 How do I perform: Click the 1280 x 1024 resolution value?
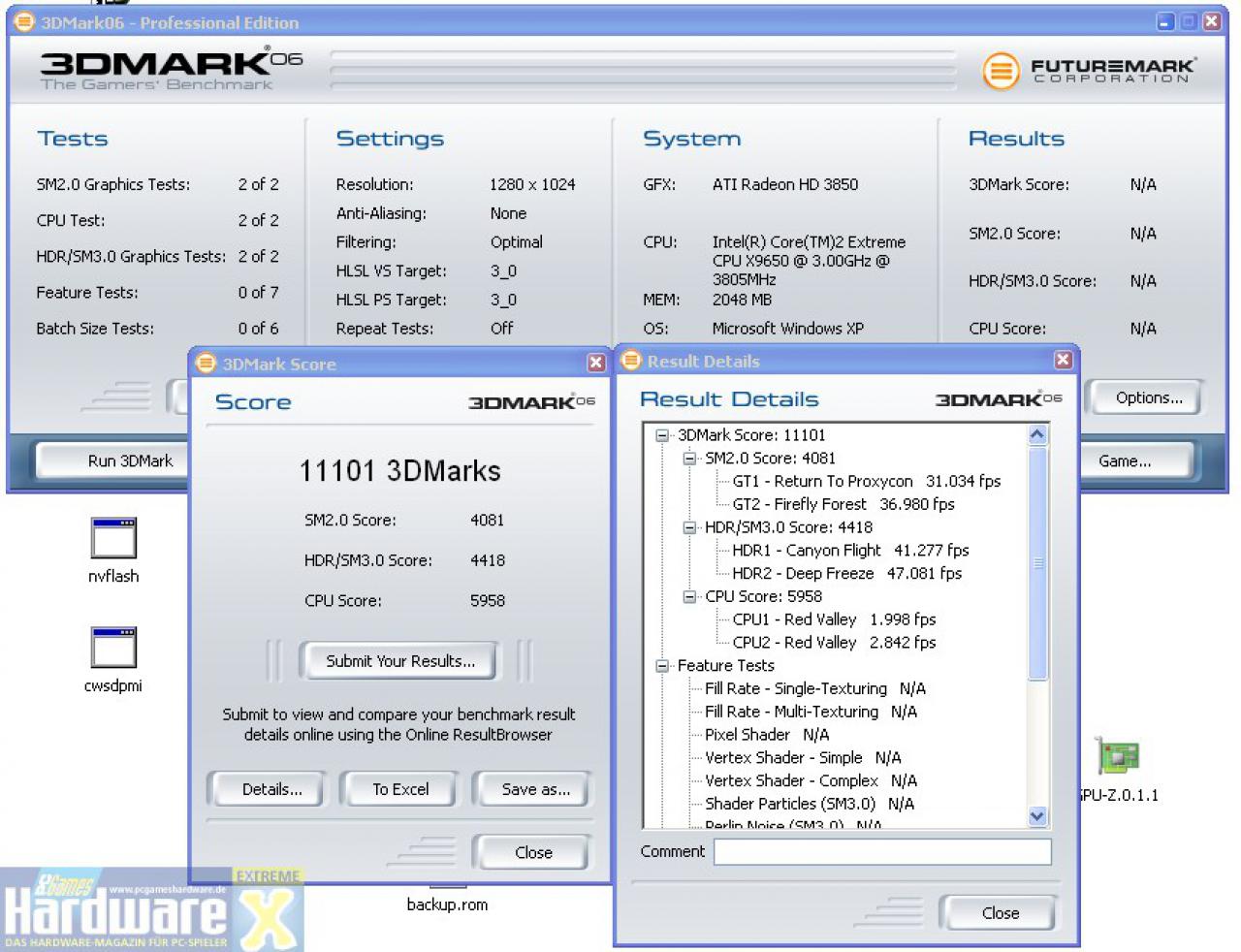[532, 184]
